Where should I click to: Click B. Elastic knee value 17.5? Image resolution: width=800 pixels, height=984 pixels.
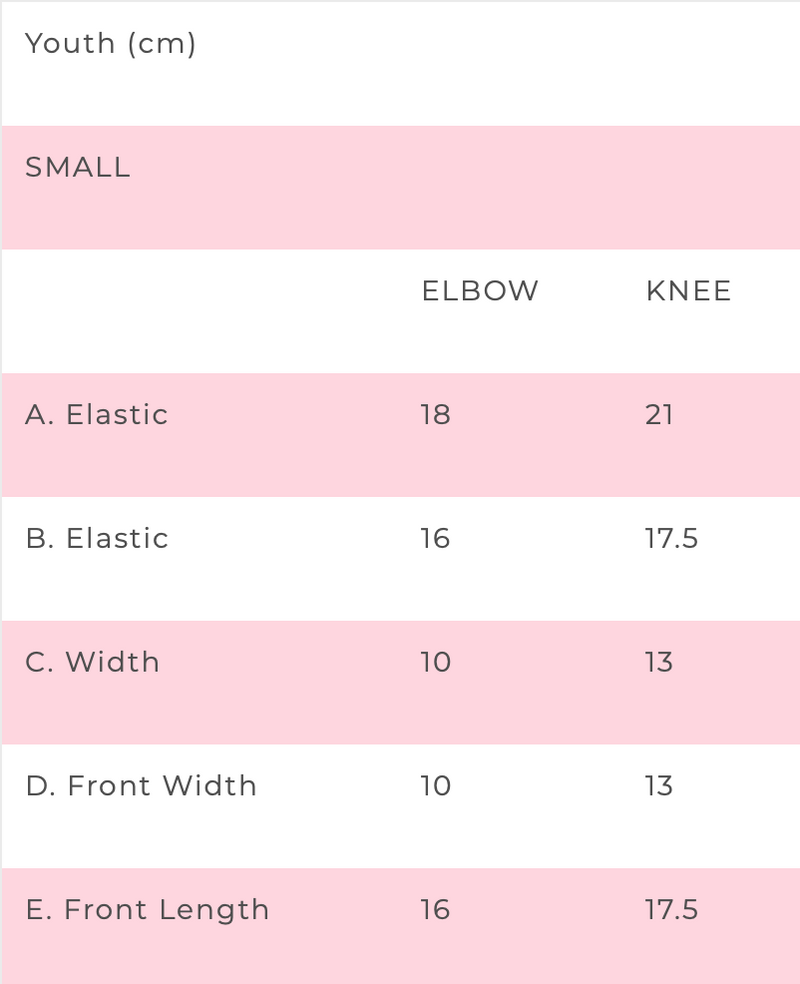point(671,538)
